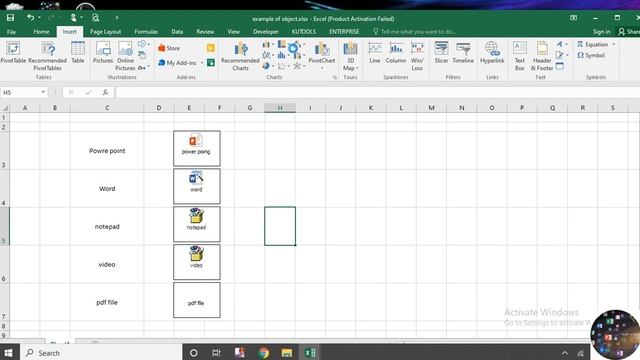This screenshot has height=360, width=640.
Task: Open Task View on taskbar
Action: click(x=216, y=353)
